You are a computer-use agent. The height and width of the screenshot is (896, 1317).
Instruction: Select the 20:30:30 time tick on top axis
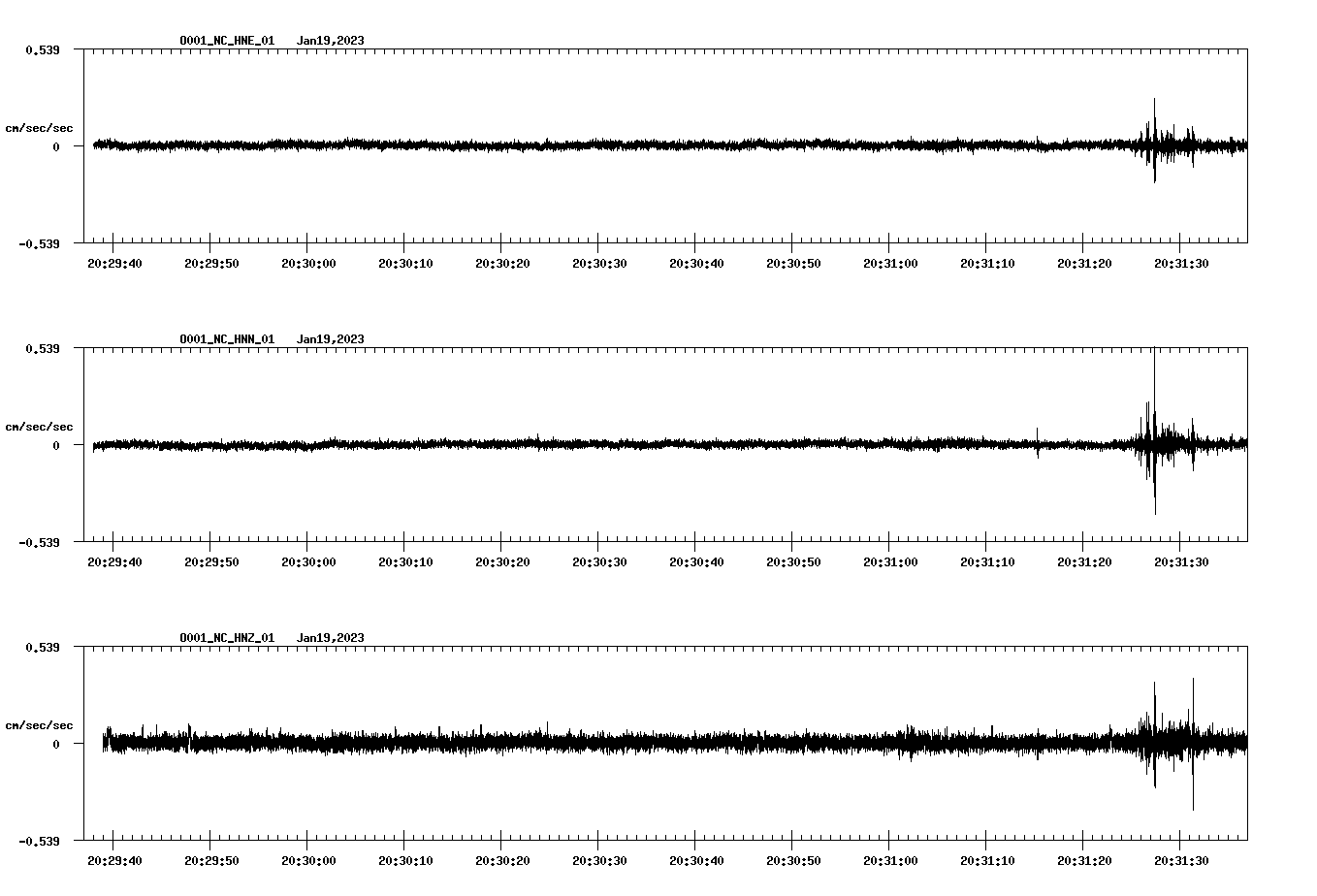point(597,261)
